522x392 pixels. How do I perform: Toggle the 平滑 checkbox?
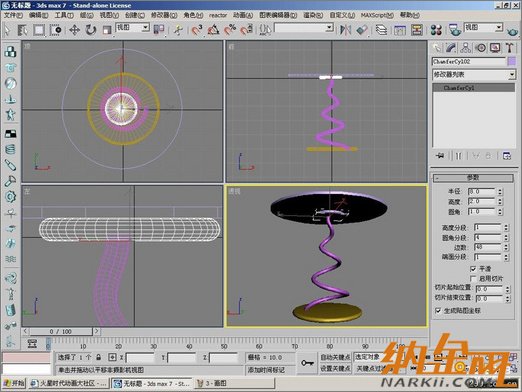[x=473, y=269]
